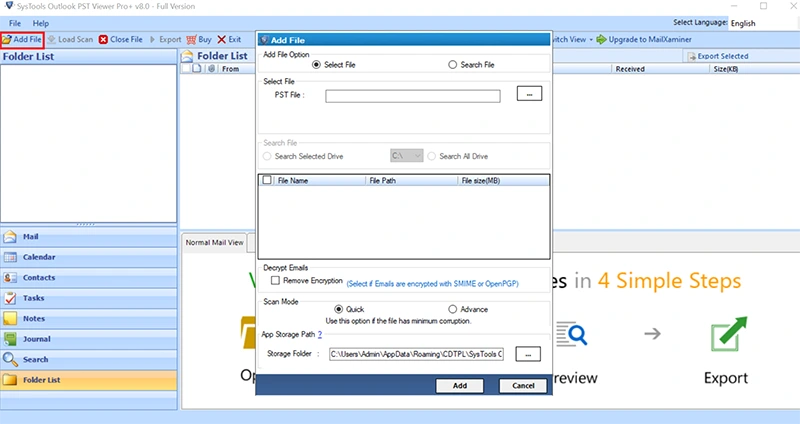Image resolution: width=800 pixels, height=424 pixels.
Task: Tick the File Name select-all checkbox
Action: pyautogui.click(x=267, y=180)
